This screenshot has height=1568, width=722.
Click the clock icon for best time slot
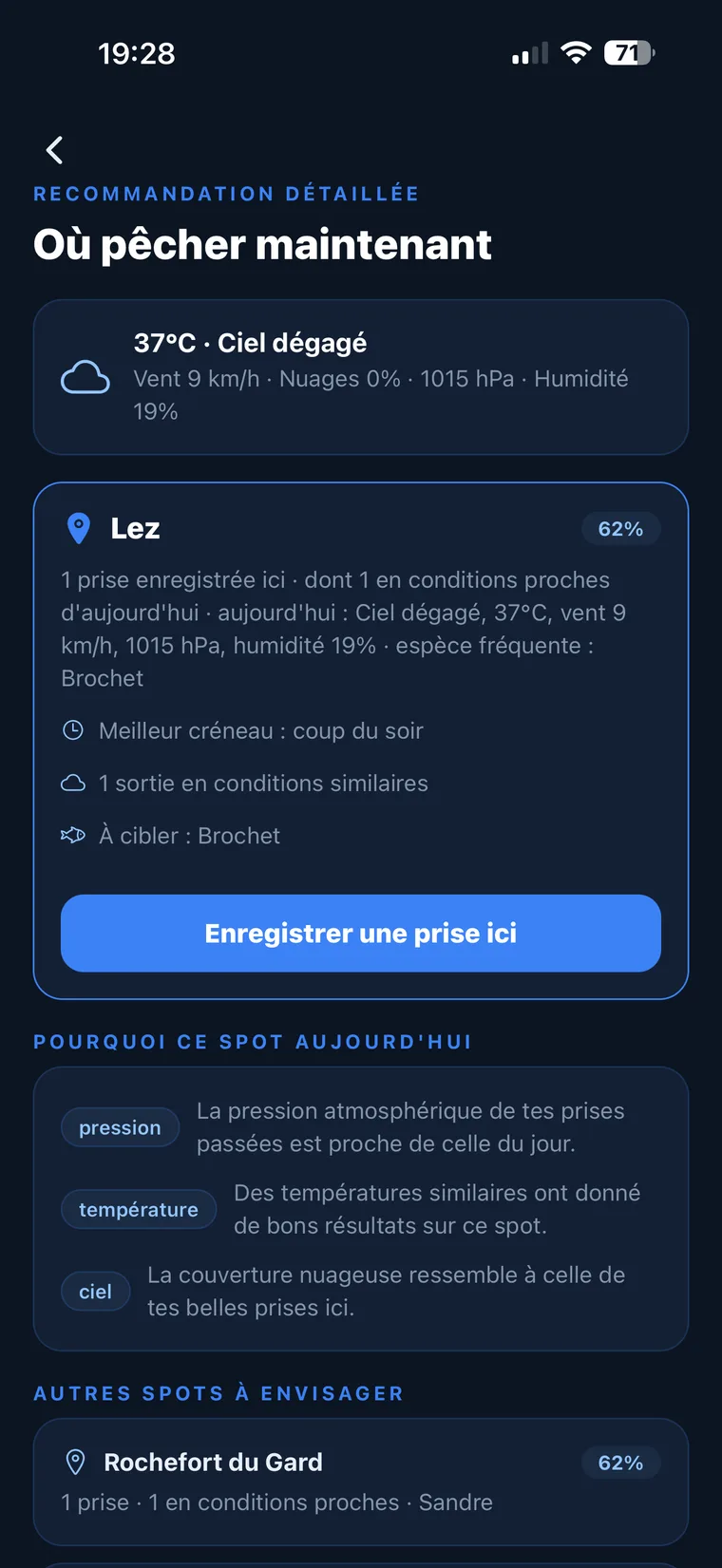pos(73,730)
